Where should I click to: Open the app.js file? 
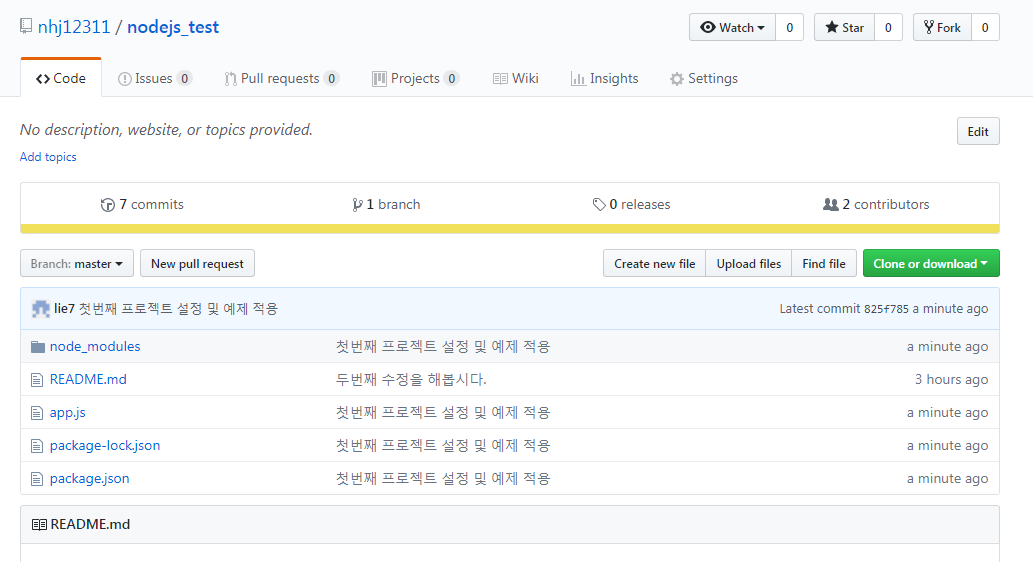(68, 412)
